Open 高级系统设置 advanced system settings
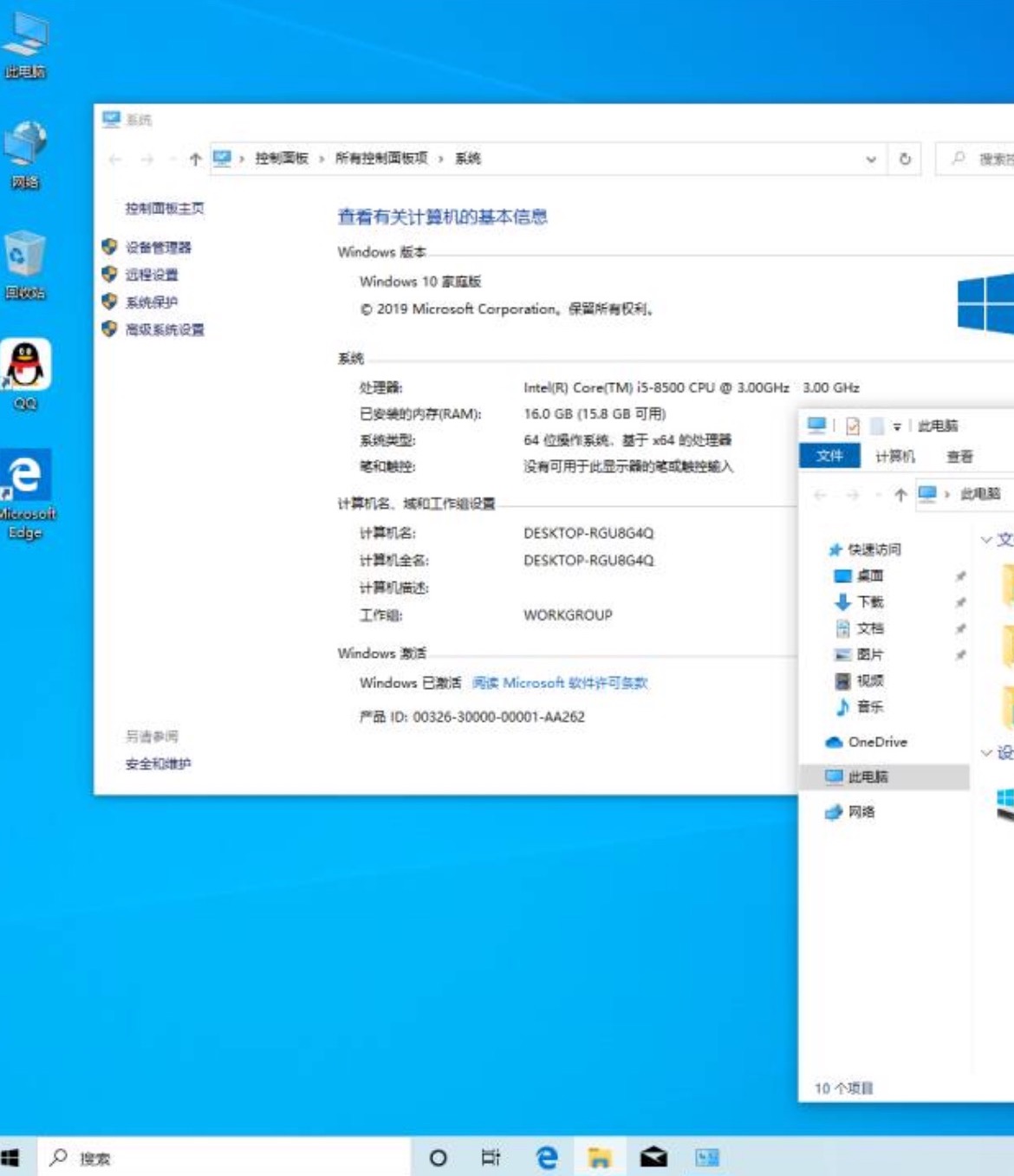 [x=165, y=330]
